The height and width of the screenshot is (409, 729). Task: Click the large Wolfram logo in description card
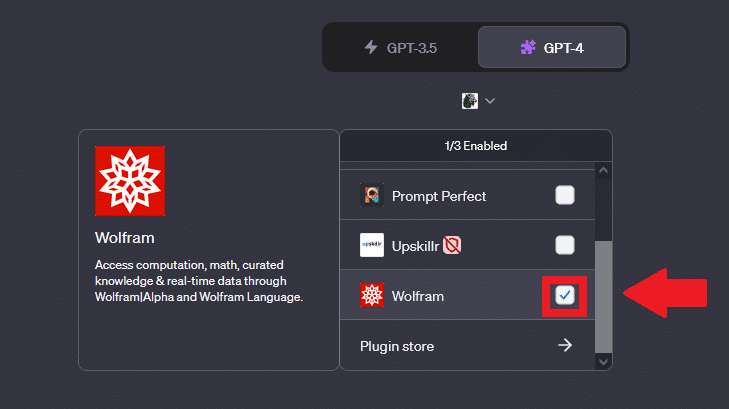130,181
